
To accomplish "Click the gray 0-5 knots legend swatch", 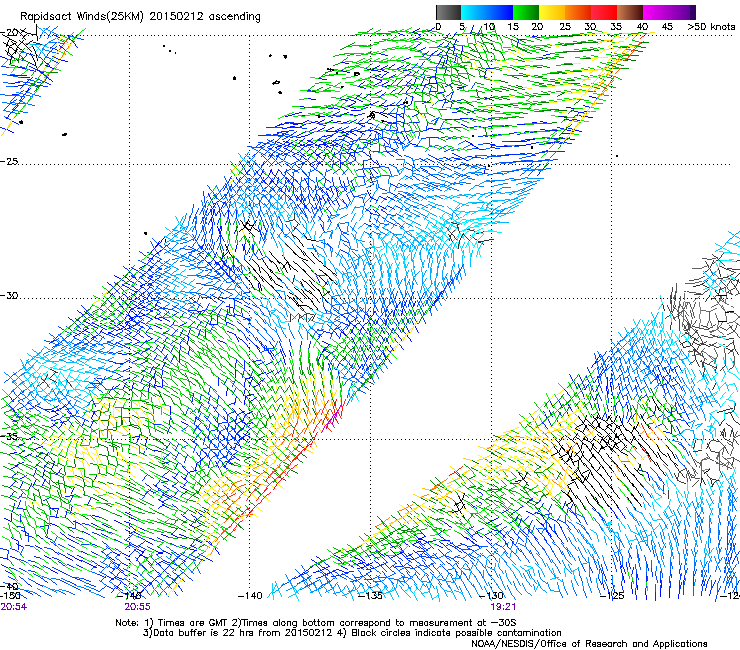I will [448, 12].
